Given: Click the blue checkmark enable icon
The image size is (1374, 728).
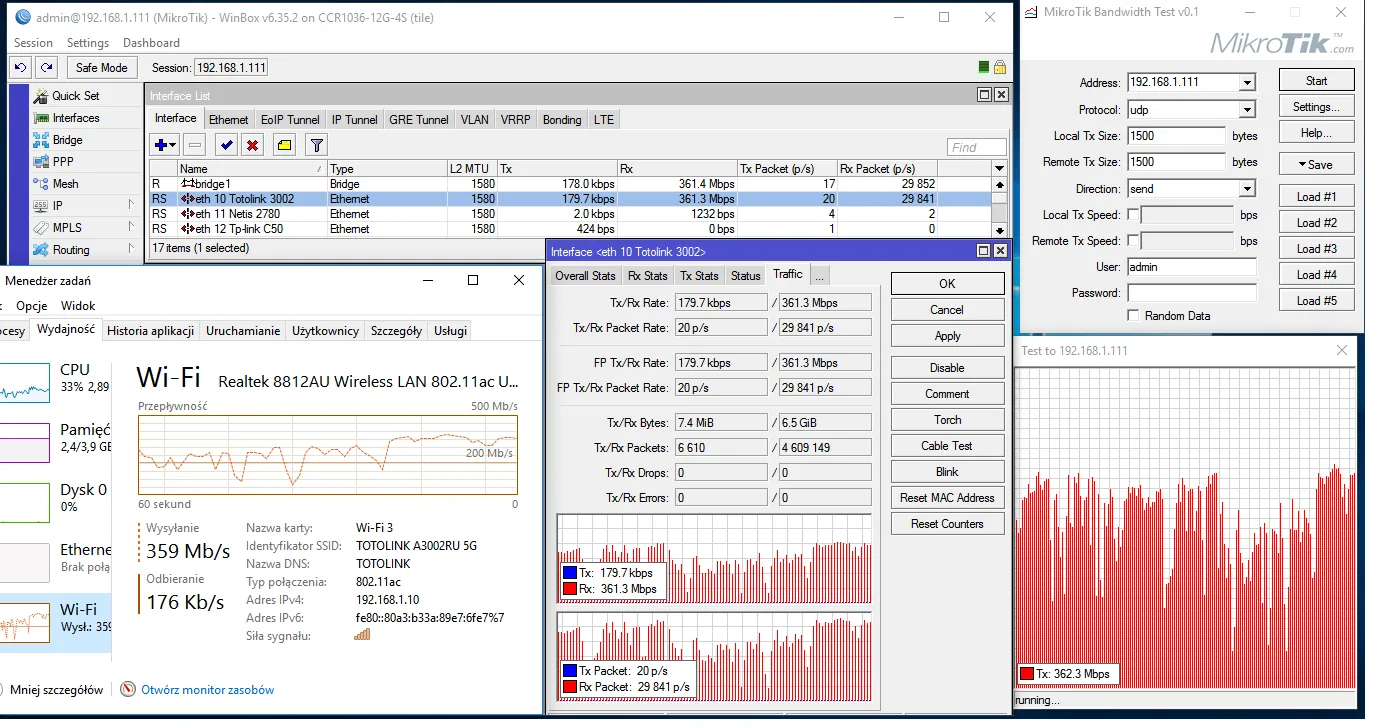Looking at the screenshot, I should pos(227,145).
